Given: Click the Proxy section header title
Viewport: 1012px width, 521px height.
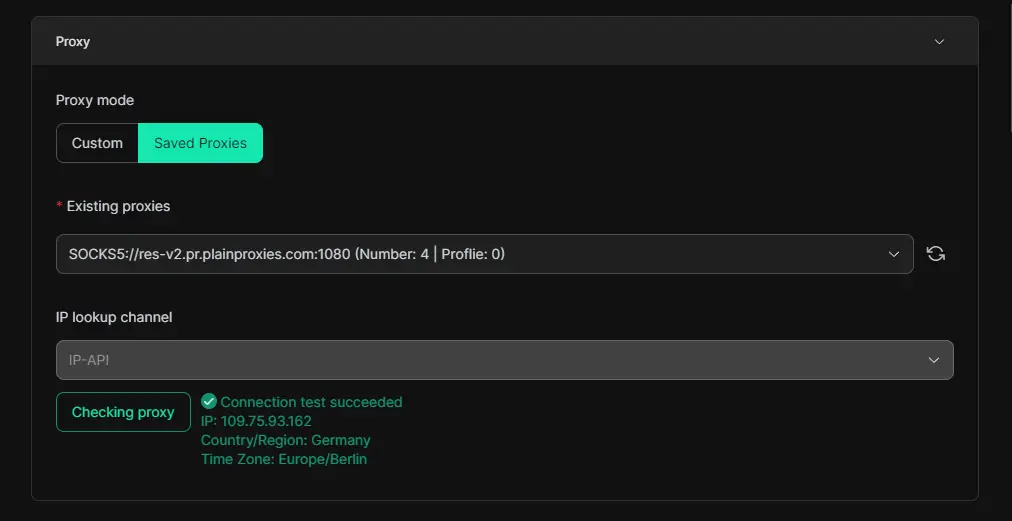Looking at the screenshot, I should [72, 41].
